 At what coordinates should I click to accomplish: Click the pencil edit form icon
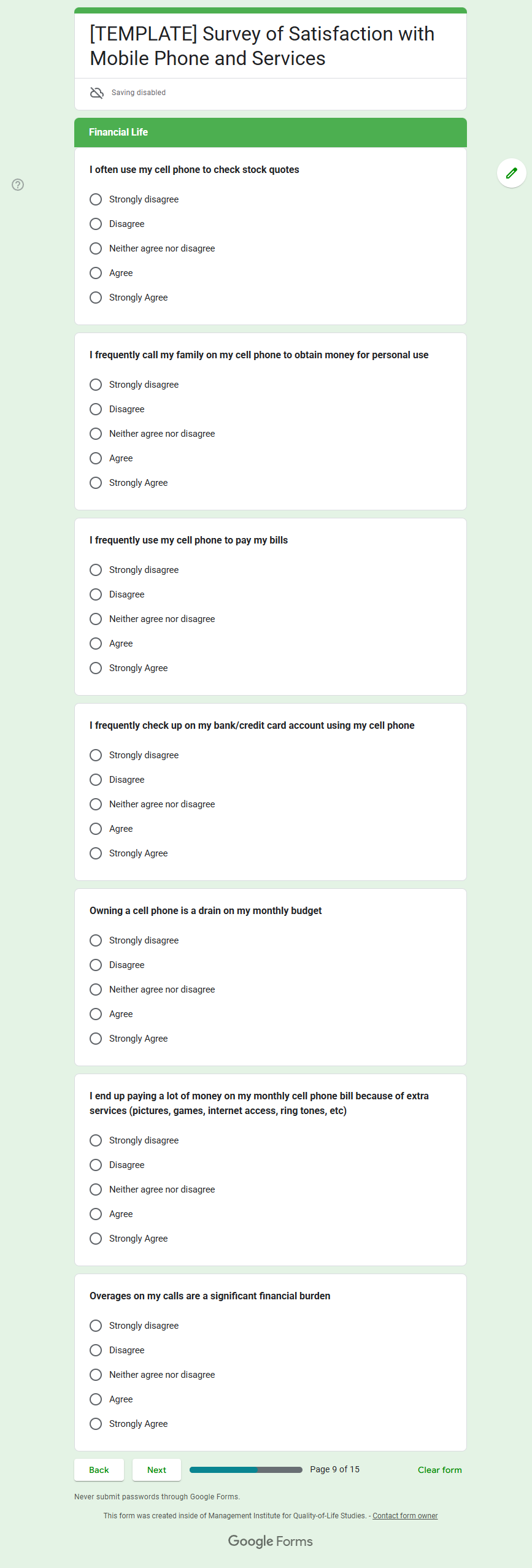[x=511, y=173]
